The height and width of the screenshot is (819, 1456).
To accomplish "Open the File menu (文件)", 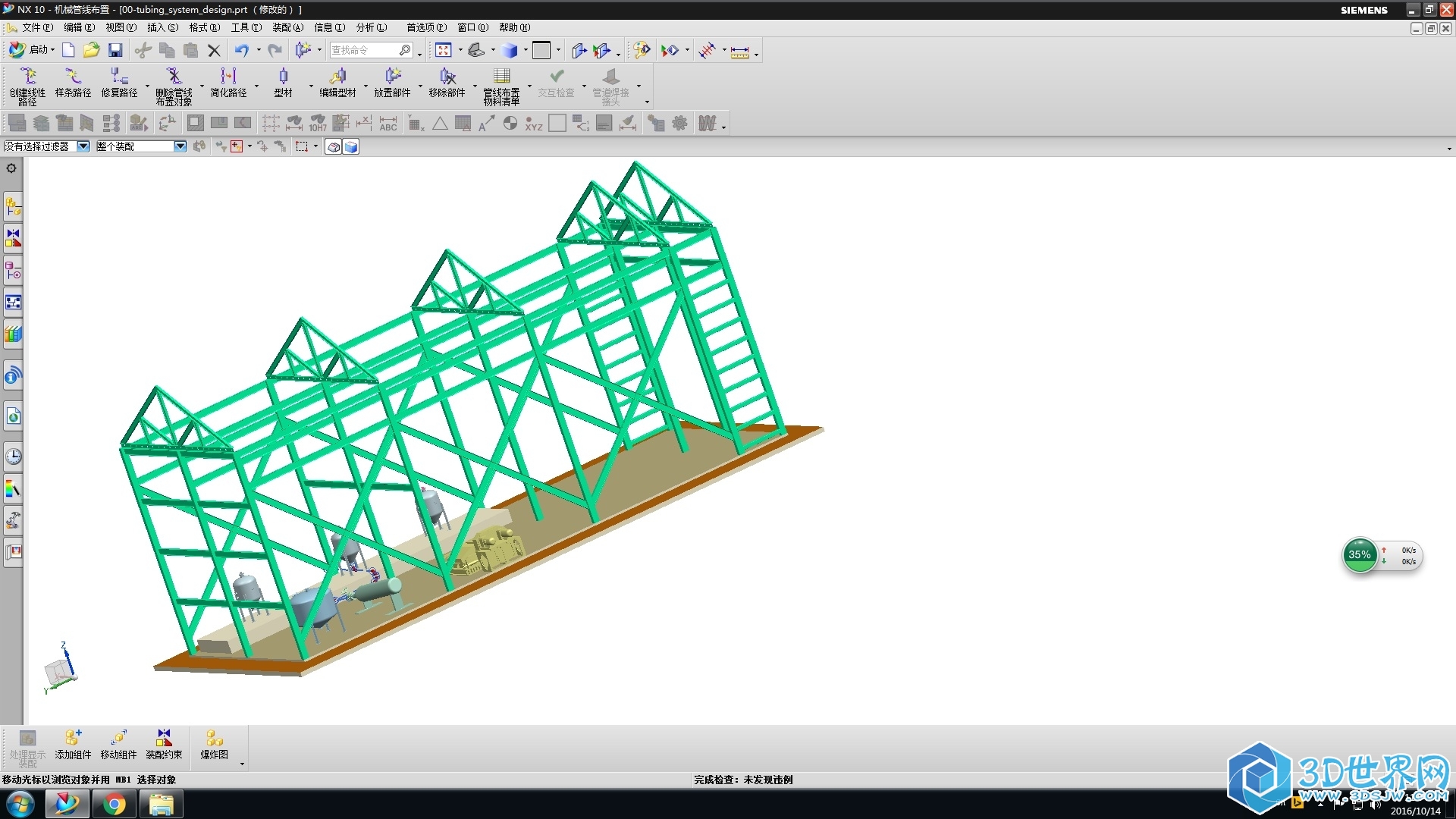I will (37, 27).
